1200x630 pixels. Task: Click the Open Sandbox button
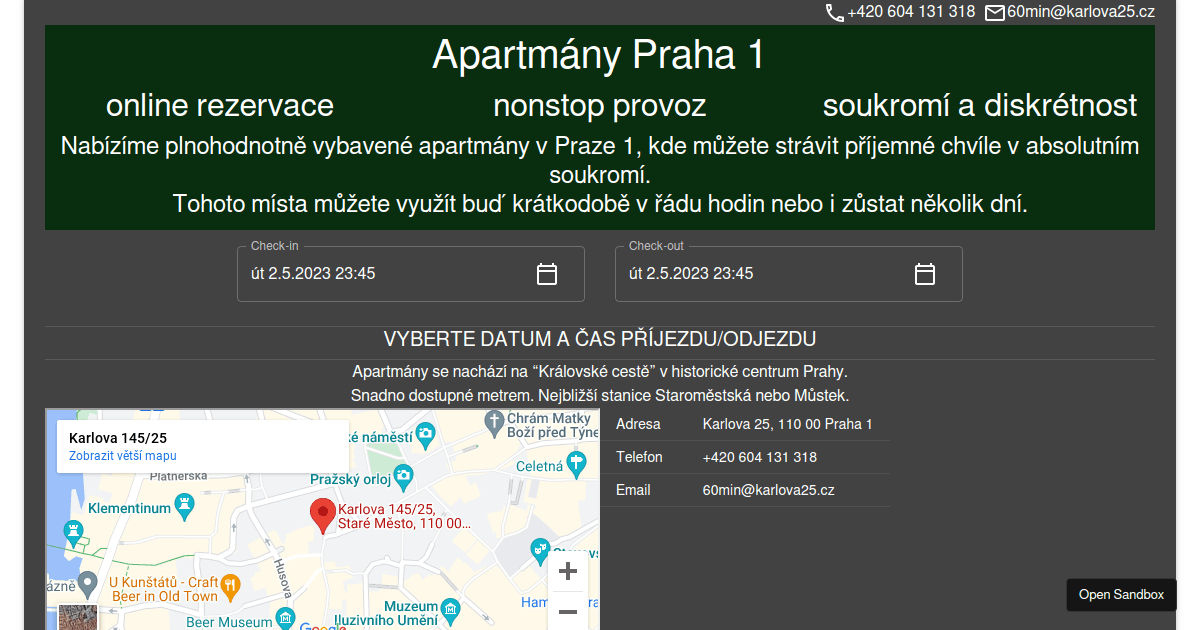[x=1121, y=595]
